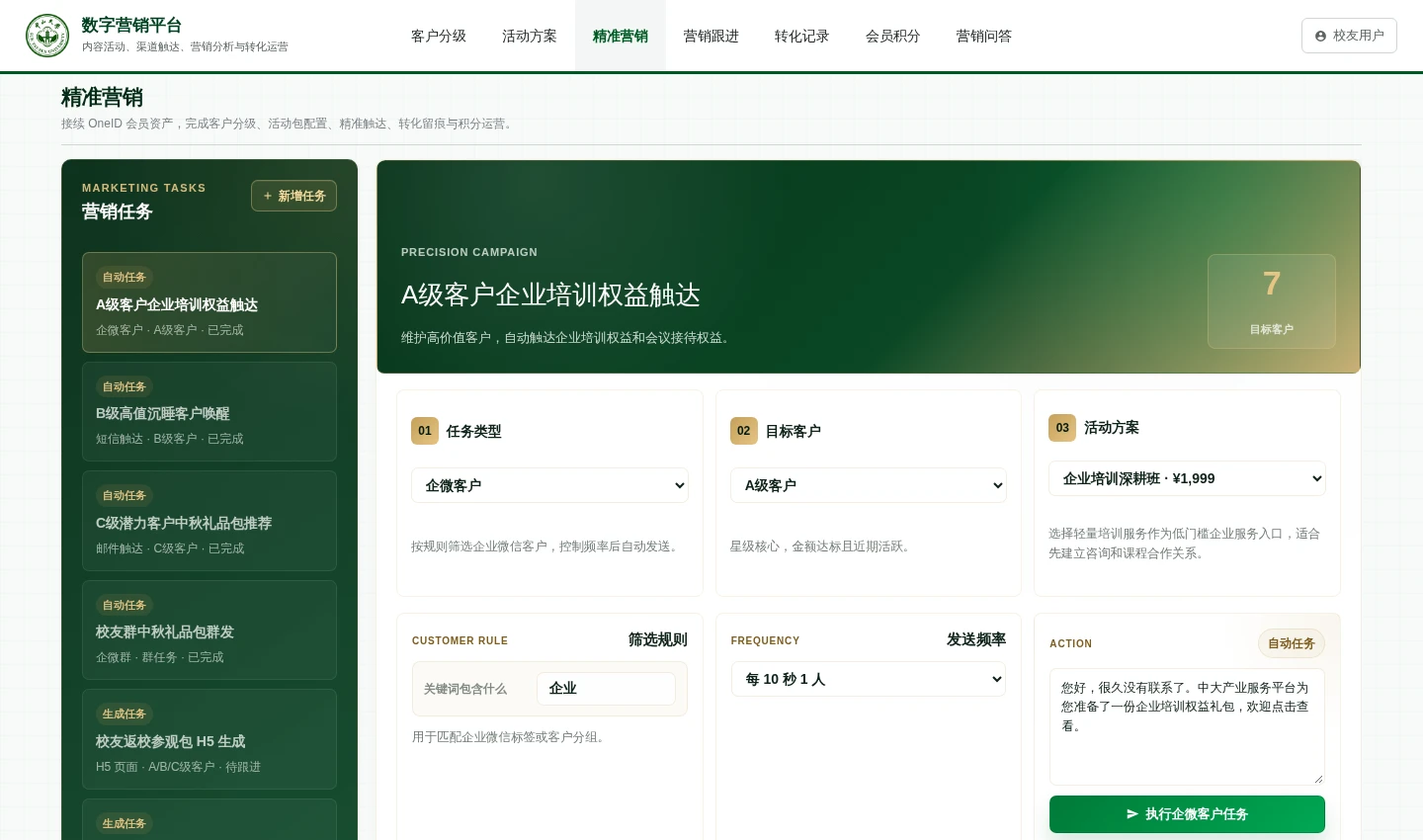Click the 生成任务 tag on H5 task card
1423x840 pixels.
[125, 714]
